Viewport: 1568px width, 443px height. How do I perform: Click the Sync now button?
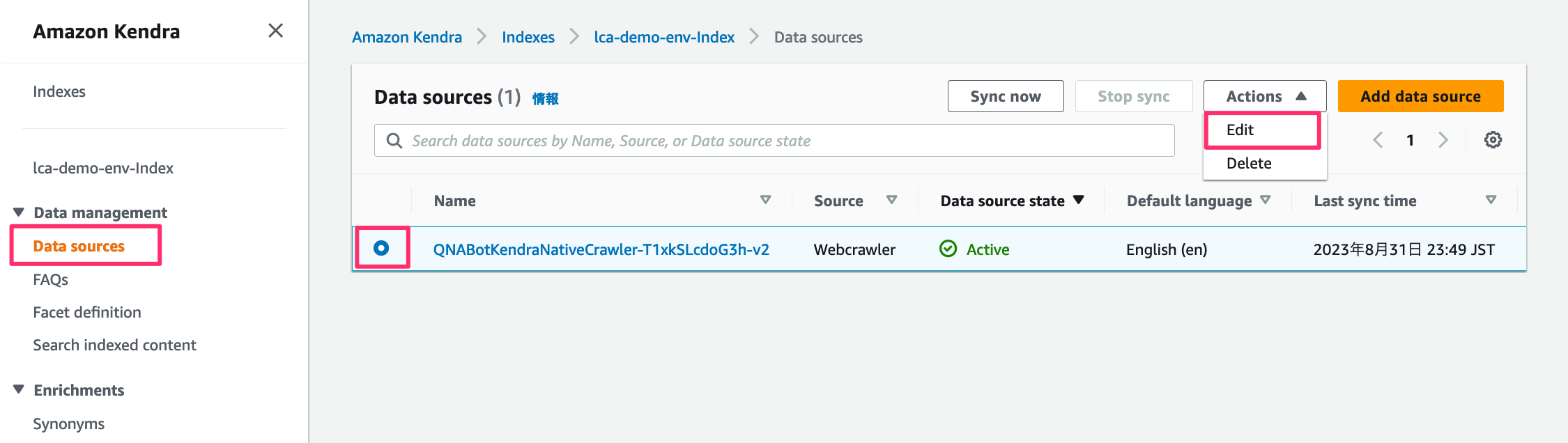[x=1005, y=96]
